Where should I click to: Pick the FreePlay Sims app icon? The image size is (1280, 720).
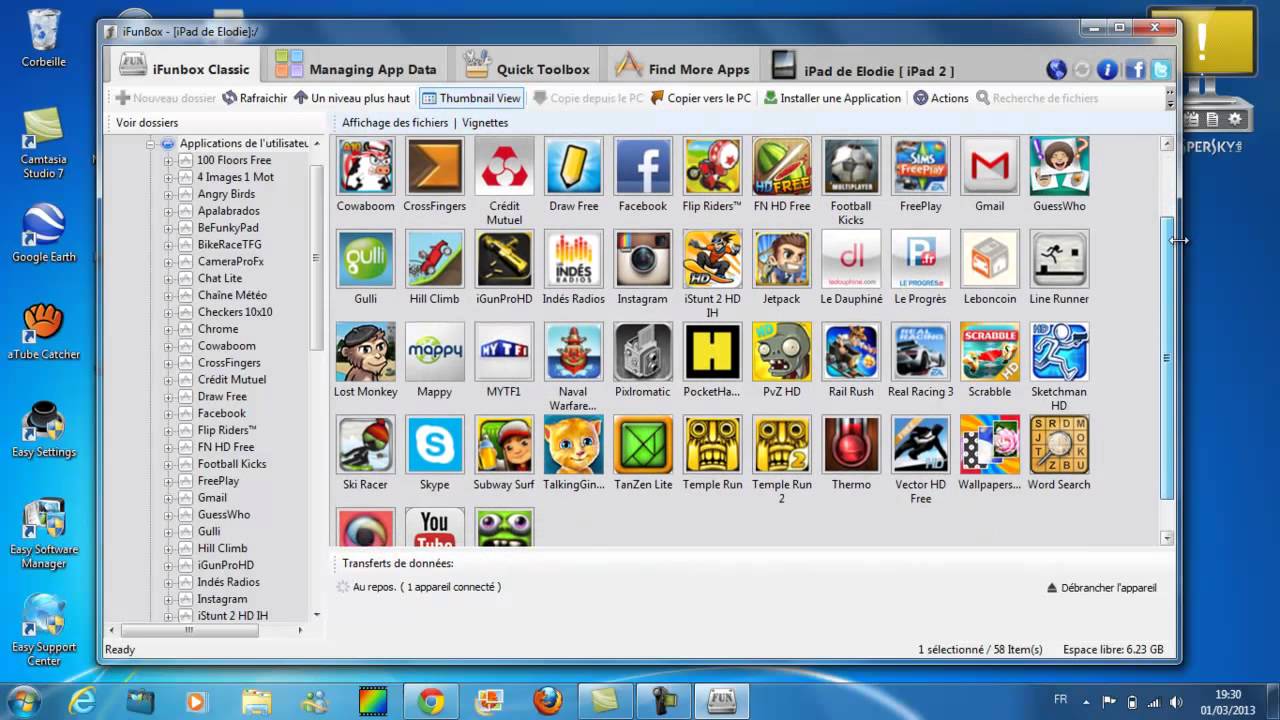(x=920, y=166)
